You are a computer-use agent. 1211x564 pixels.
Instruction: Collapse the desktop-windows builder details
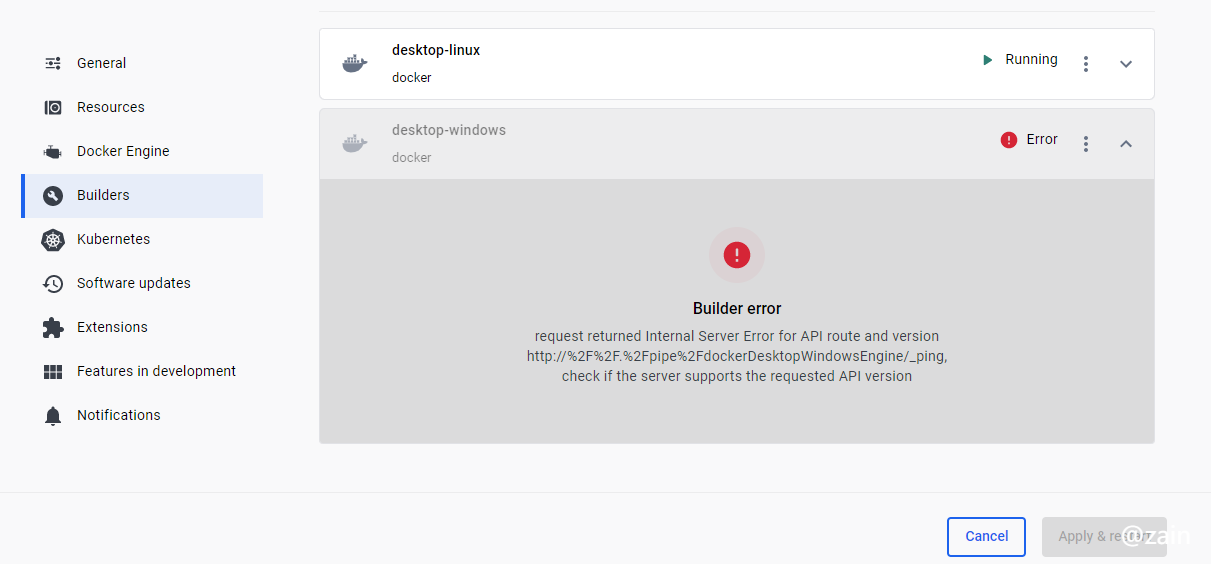pyautogui.click(x=1126, y=144)
